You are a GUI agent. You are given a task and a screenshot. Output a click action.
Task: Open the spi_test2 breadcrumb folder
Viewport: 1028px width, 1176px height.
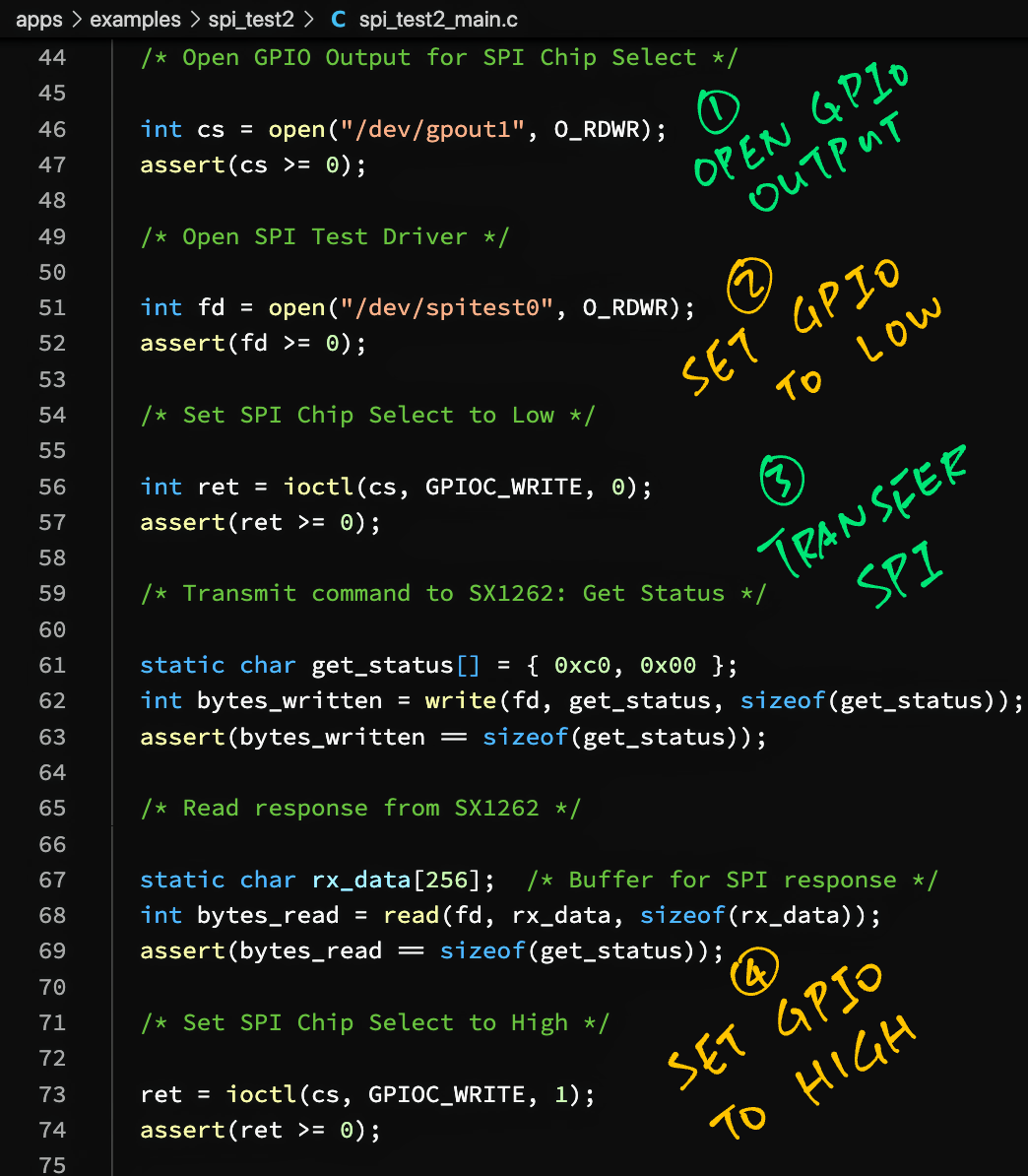pos(250,20)
